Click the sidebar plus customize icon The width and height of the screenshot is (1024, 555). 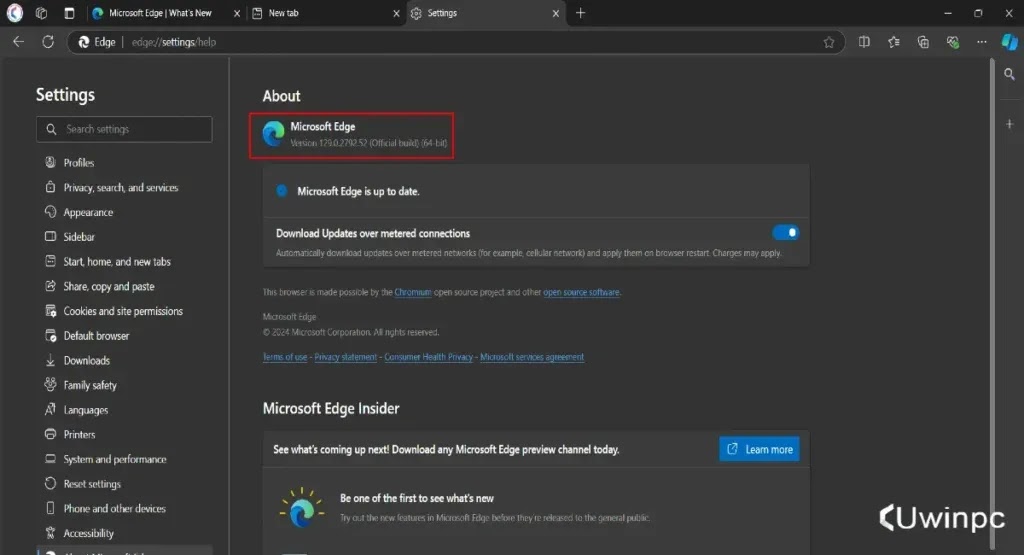click(x=1009, y=124)
